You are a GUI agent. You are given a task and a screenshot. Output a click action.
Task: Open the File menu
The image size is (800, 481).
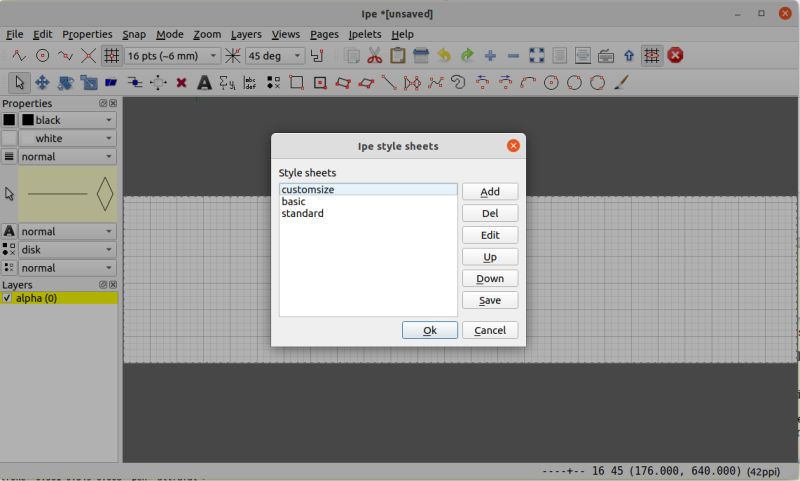tap(15, 34)
